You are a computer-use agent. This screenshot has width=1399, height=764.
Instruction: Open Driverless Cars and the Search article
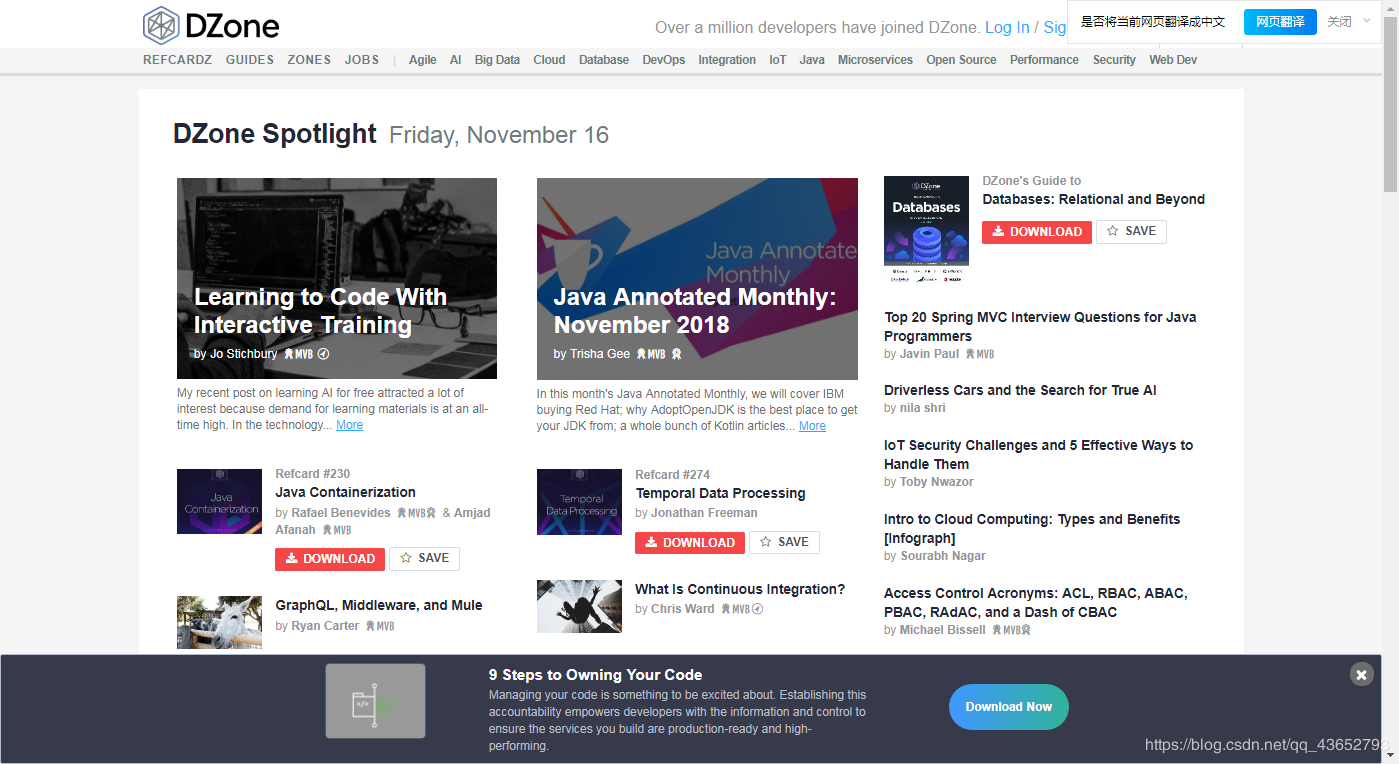coord(1020,390)
